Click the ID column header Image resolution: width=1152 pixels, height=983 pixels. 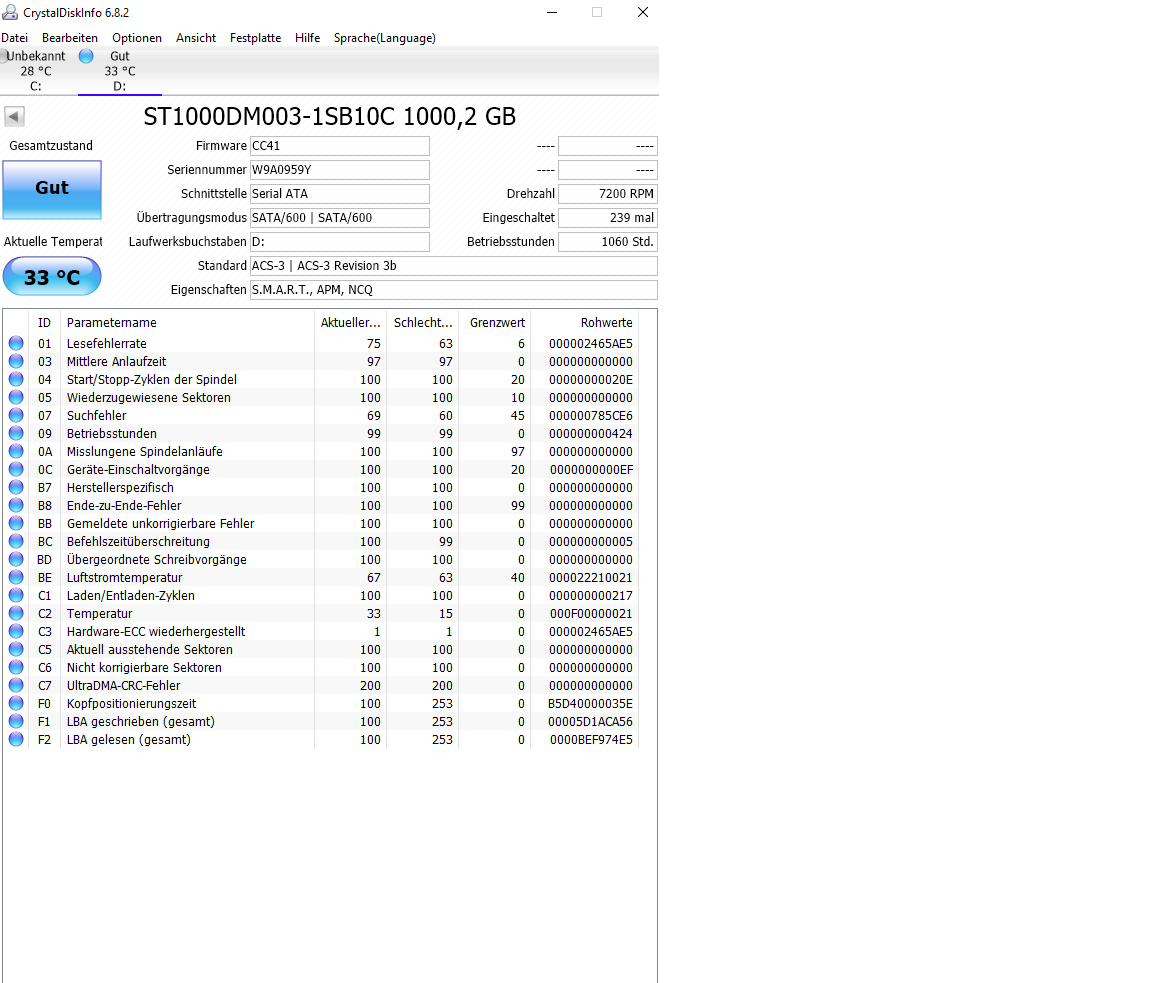point(45,323)
